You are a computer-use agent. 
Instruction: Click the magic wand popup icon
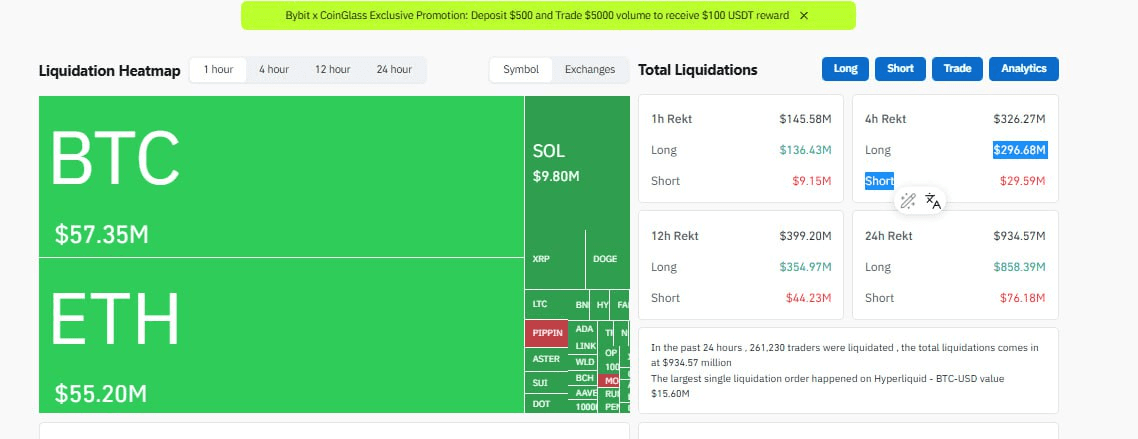[x=908, y=201]
